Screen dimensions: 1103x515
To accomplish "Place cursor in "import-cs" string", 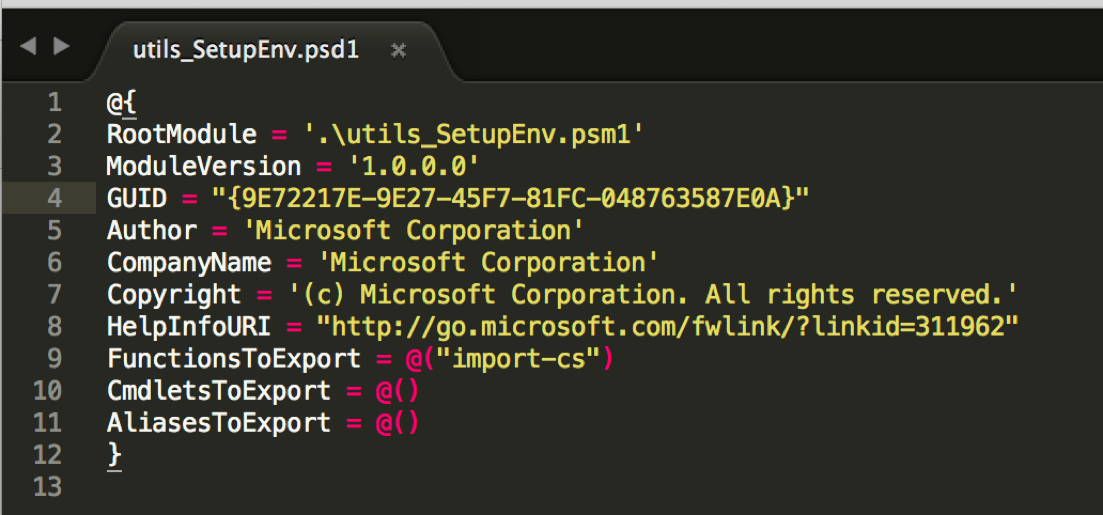I will coord(519,358).
